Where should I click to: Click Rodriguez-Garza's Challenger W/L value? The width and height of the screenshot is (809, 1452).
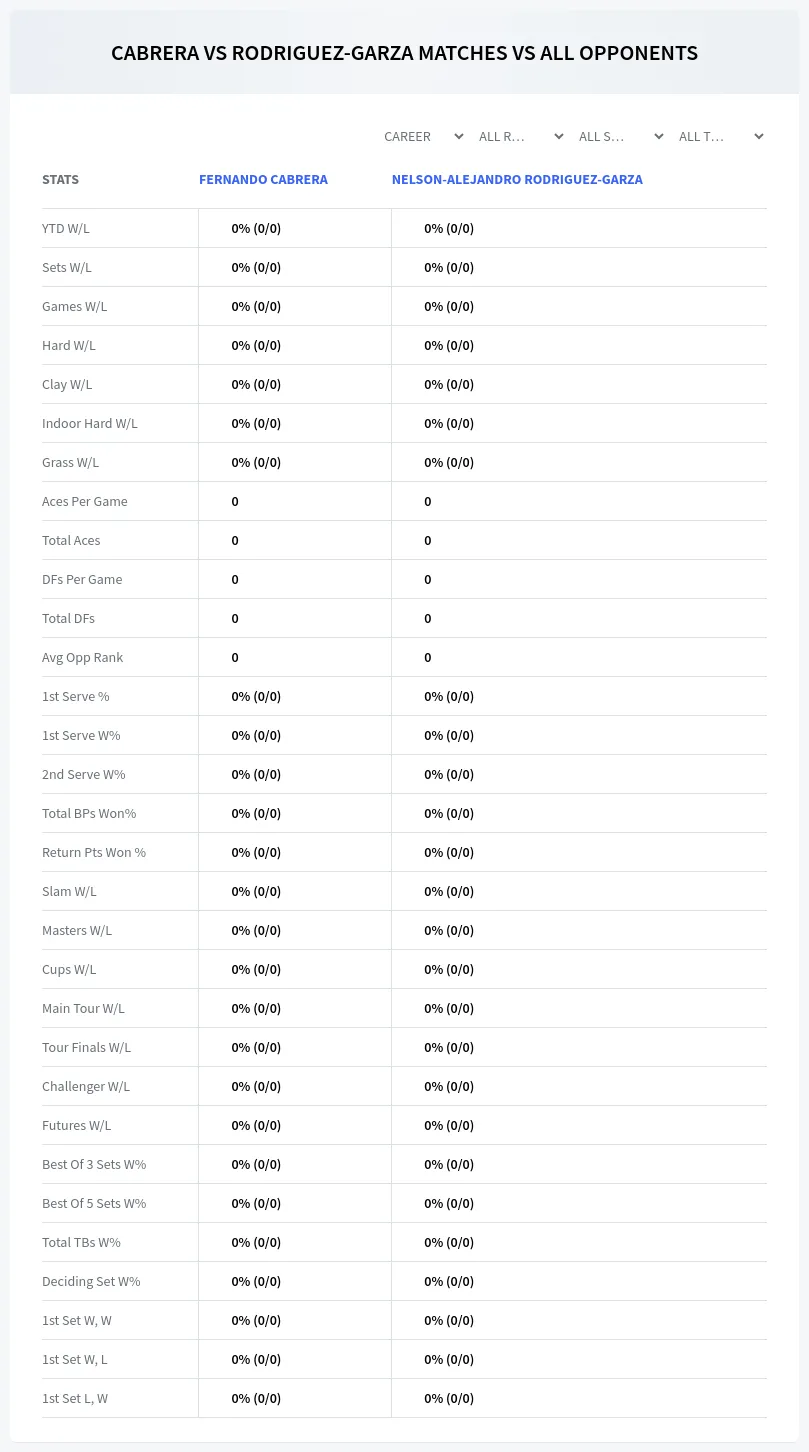click(x=449, y=1086)
